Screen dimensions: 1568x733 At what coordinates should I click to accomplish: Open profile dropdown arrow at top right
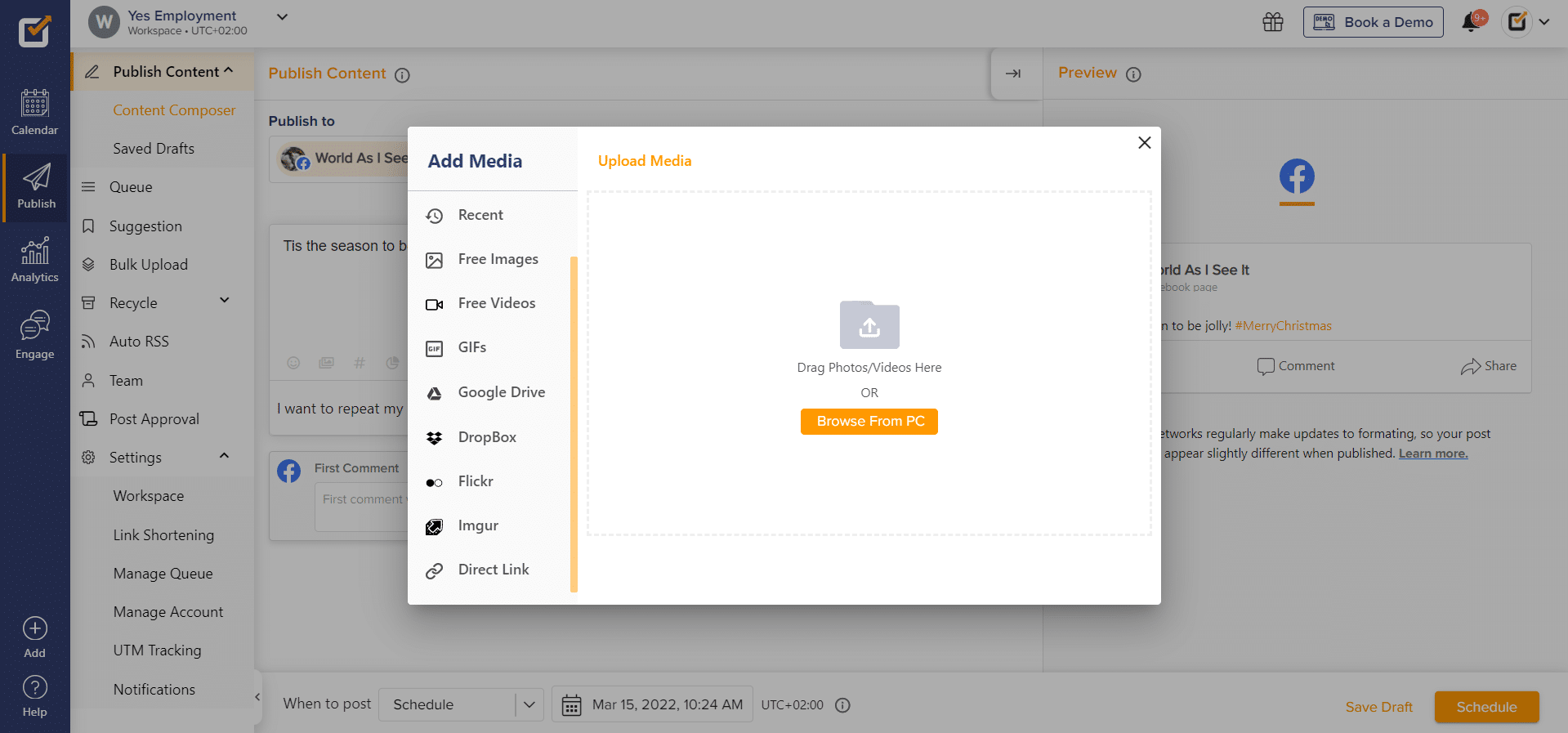click(1544, 22)
